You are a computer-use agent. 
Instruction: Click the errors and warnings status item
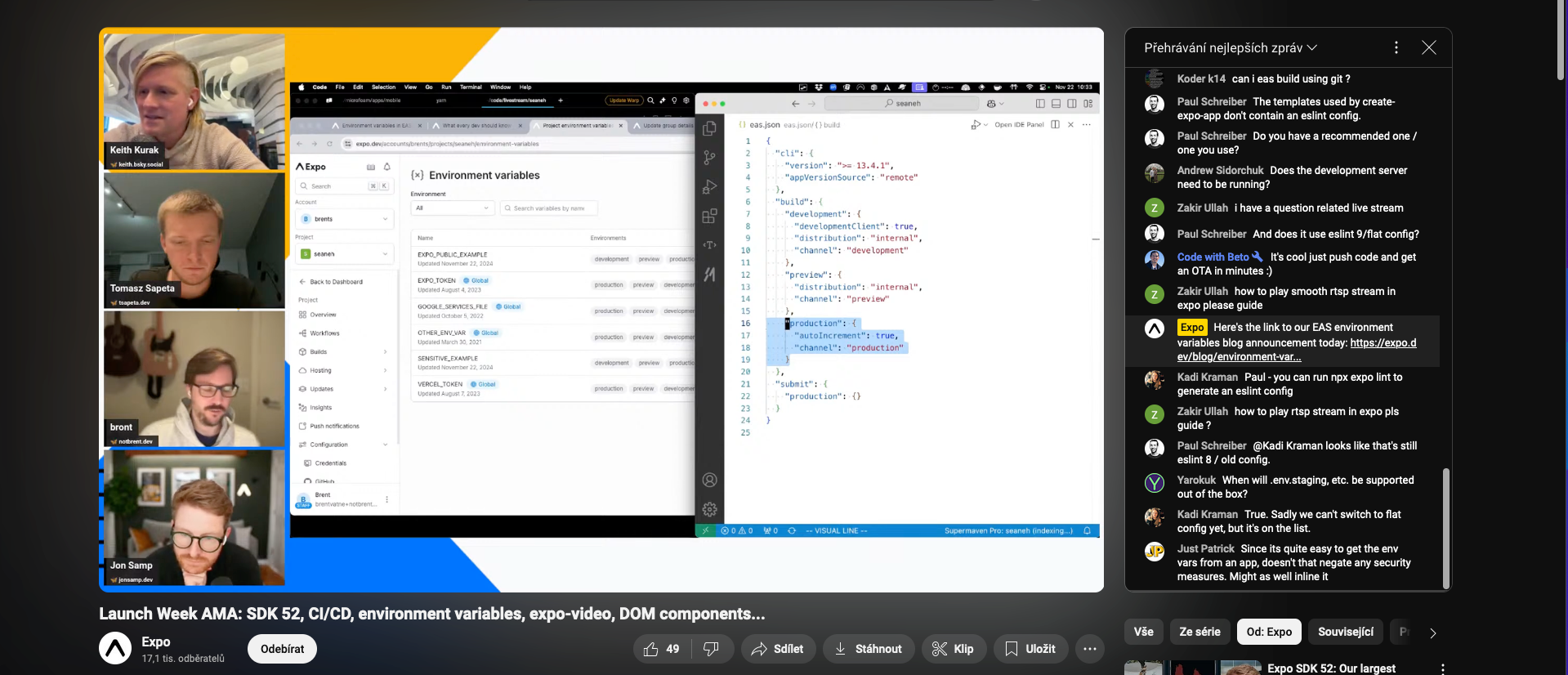pos(738,530)
